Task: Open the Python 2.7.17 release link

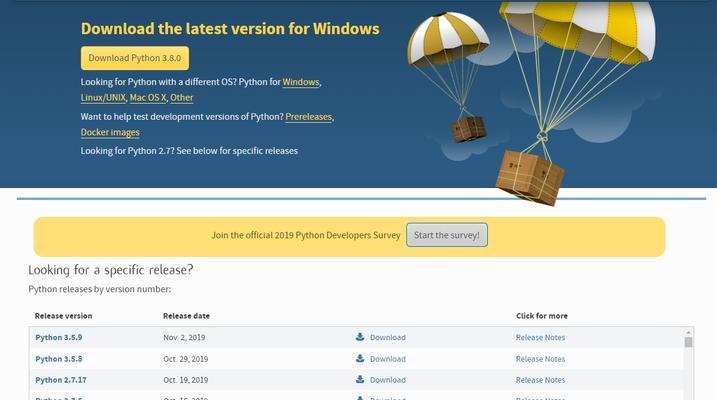Action: [61, 380]
